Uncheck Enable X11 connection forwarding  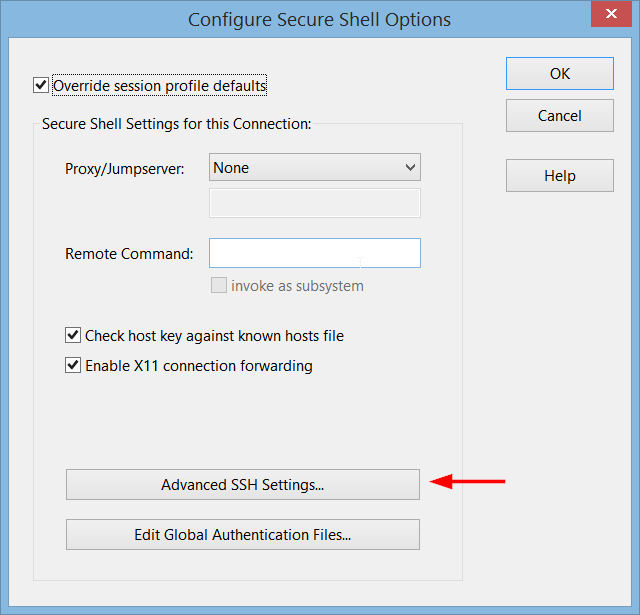[73, 366]
